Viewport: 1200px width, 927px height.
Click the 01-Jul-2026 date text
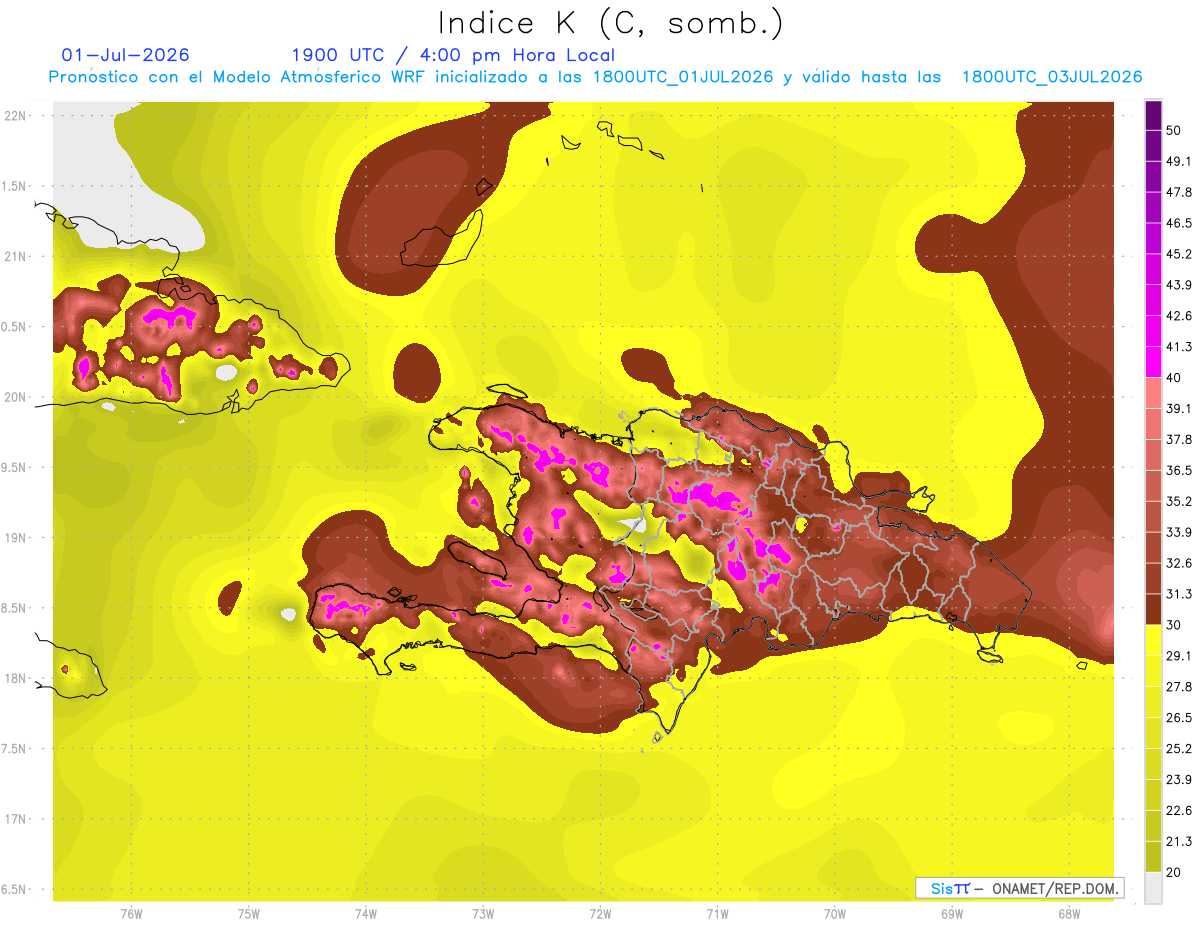125,55
